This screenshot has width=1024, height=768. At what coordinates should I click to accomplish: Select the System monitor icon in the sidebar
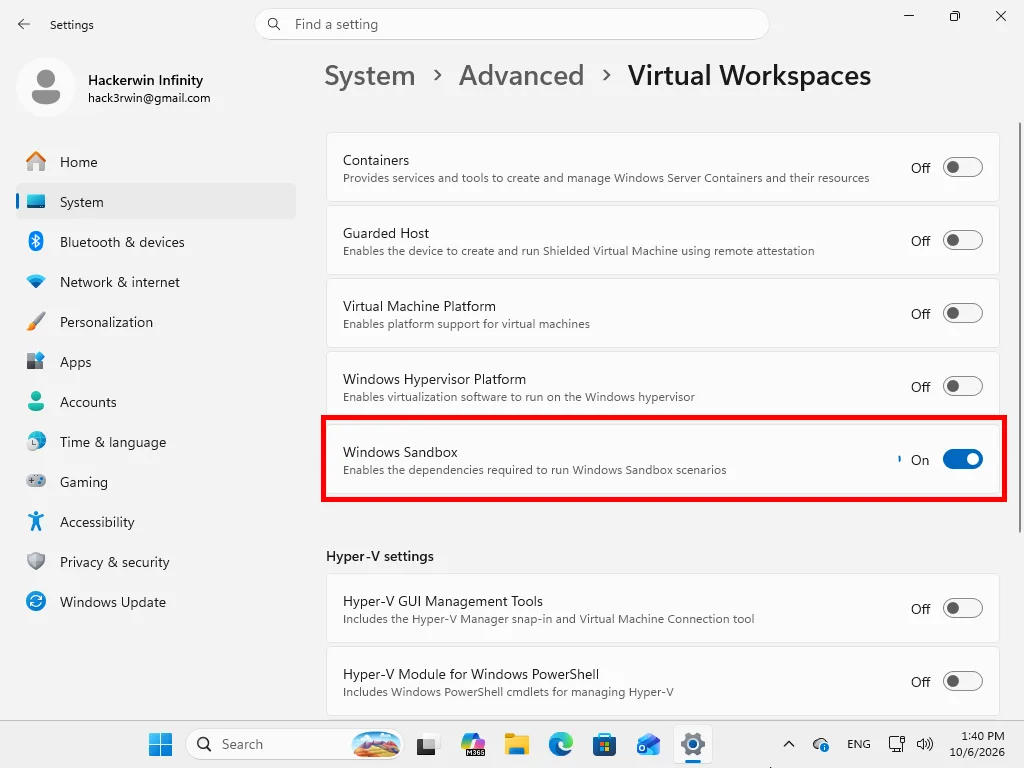tap(36, 202)
